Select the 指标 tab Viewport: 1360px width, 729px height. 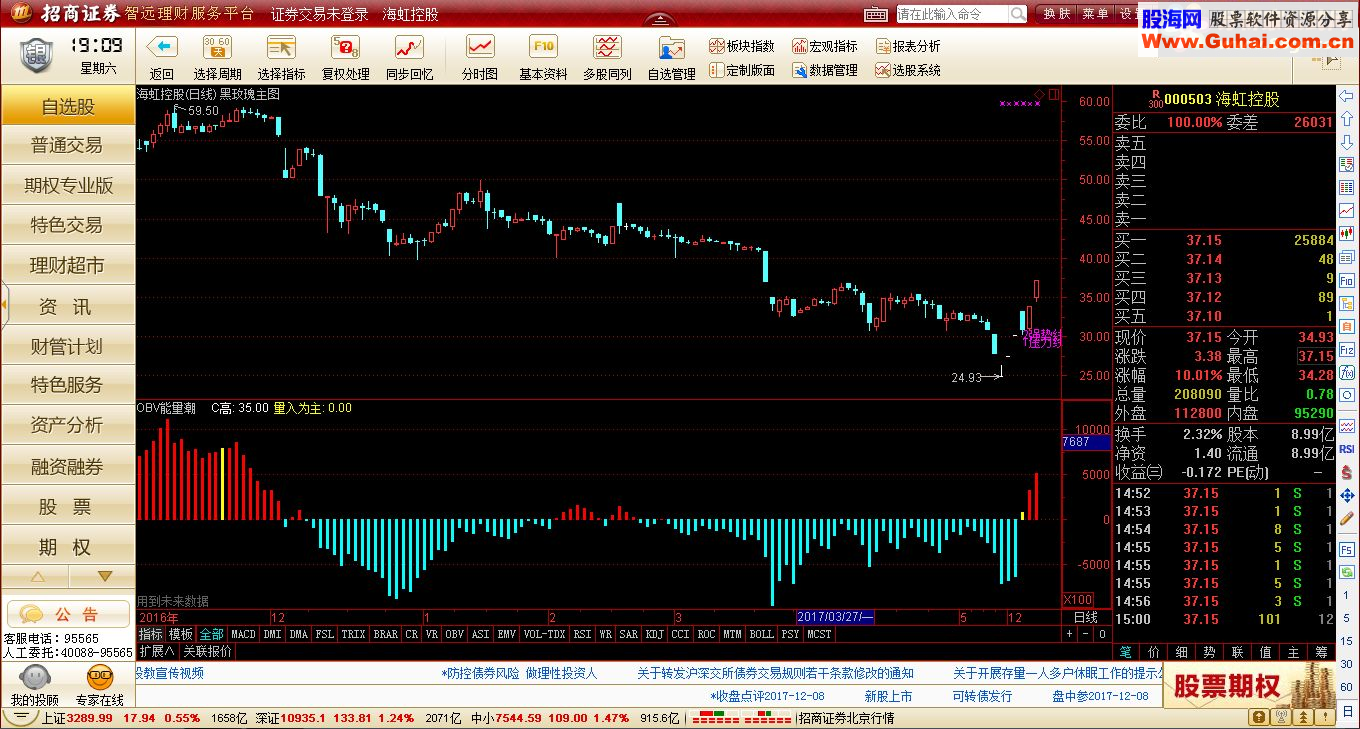150,634
